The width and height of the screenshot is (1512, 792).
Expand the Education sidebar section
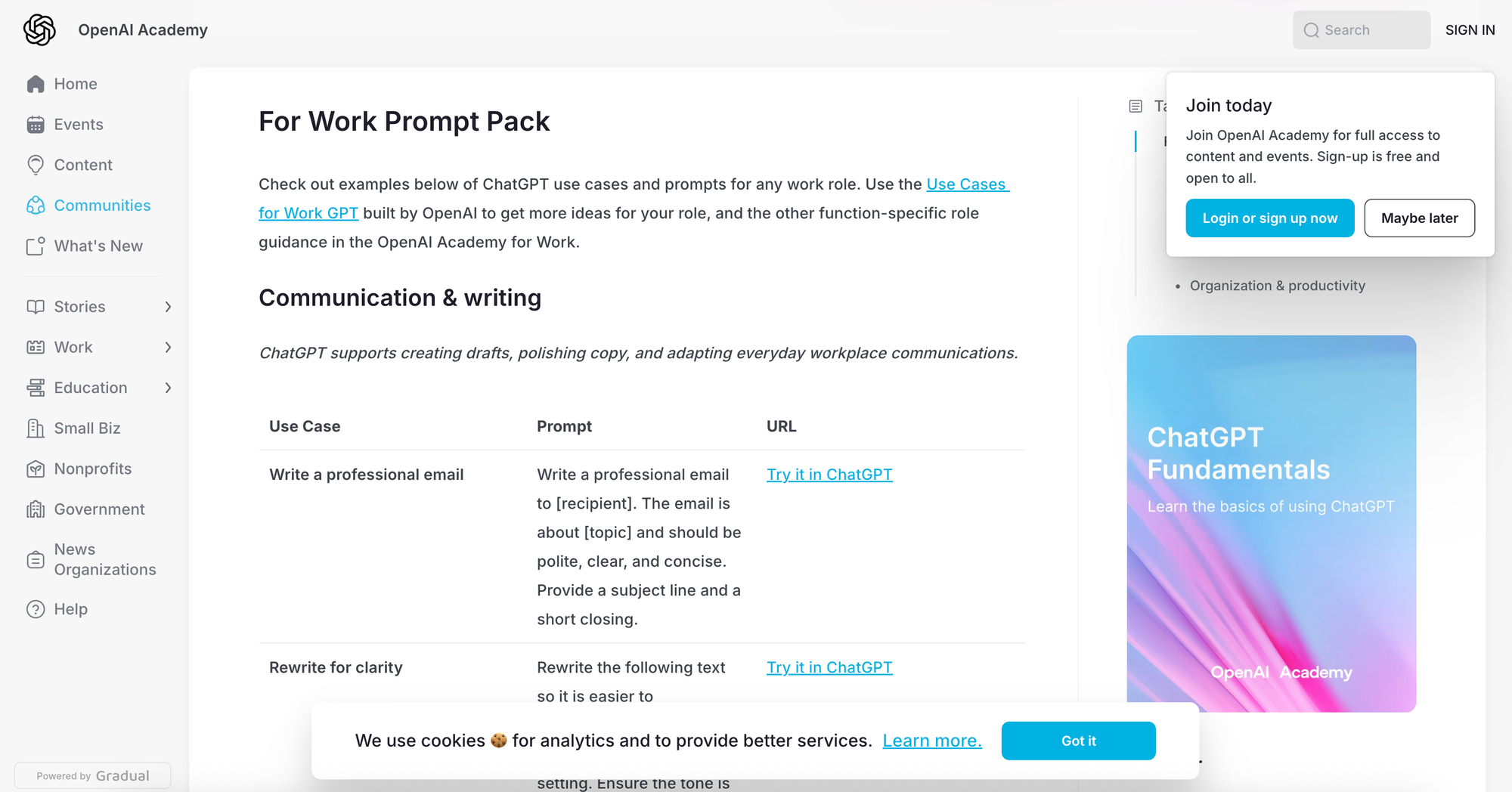tap(168, 388)
